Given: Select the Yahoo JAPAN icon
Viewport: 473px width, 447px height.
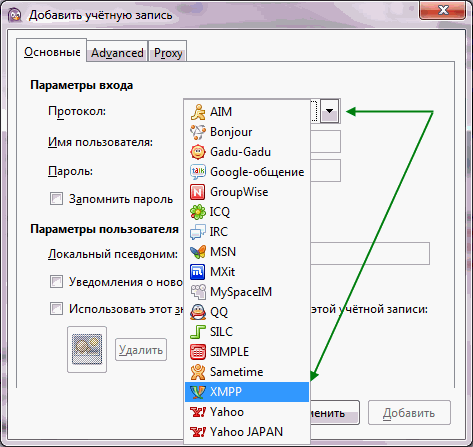Looking at the screenshot, I should point(198,432).
